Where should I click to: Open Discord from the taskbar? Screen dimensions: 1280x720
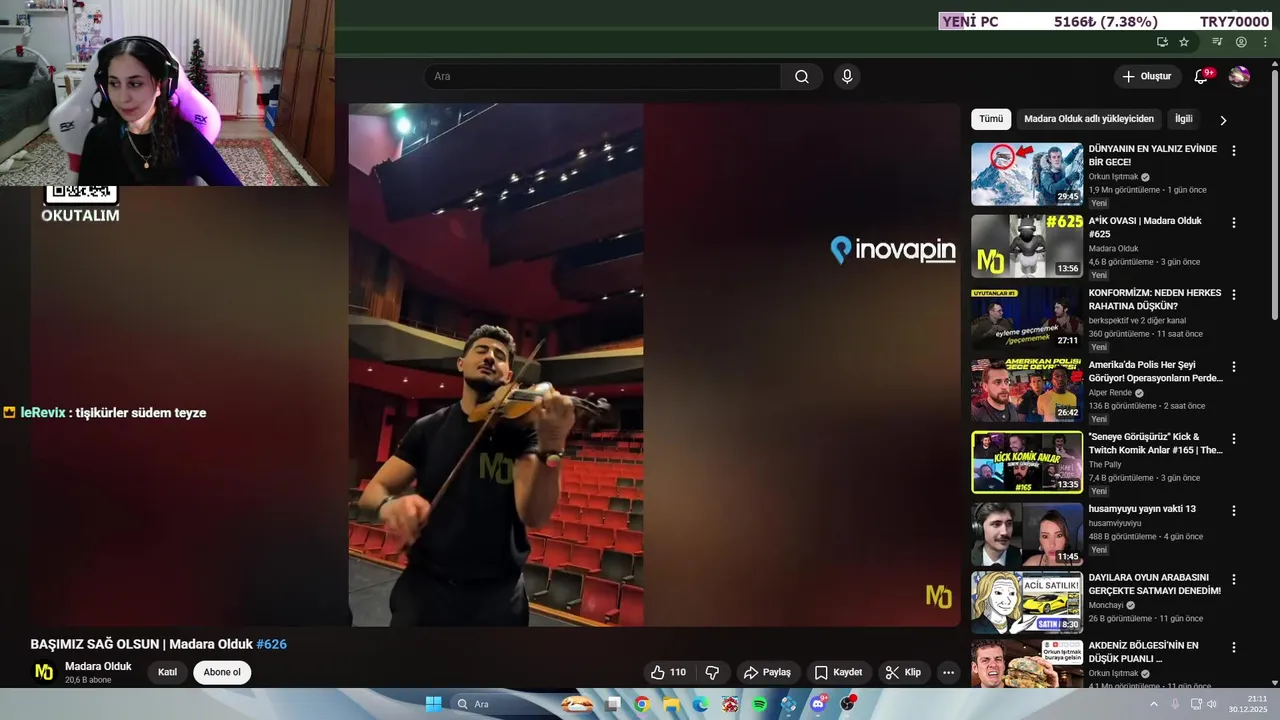[818, 704]
